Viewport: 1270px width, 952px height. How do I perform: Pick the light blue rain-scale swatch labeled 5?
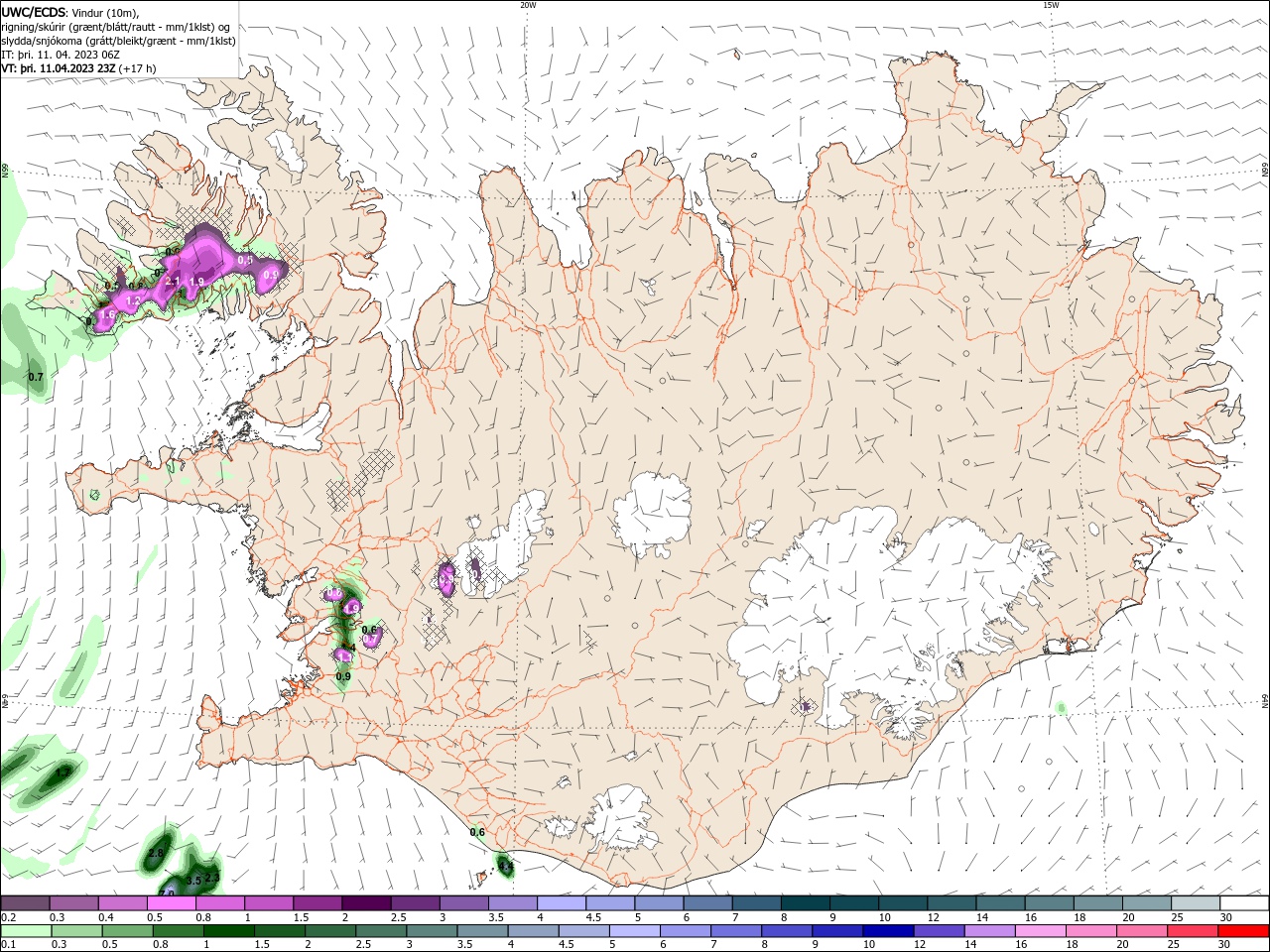pyautogui.click(x=633, y=931)
